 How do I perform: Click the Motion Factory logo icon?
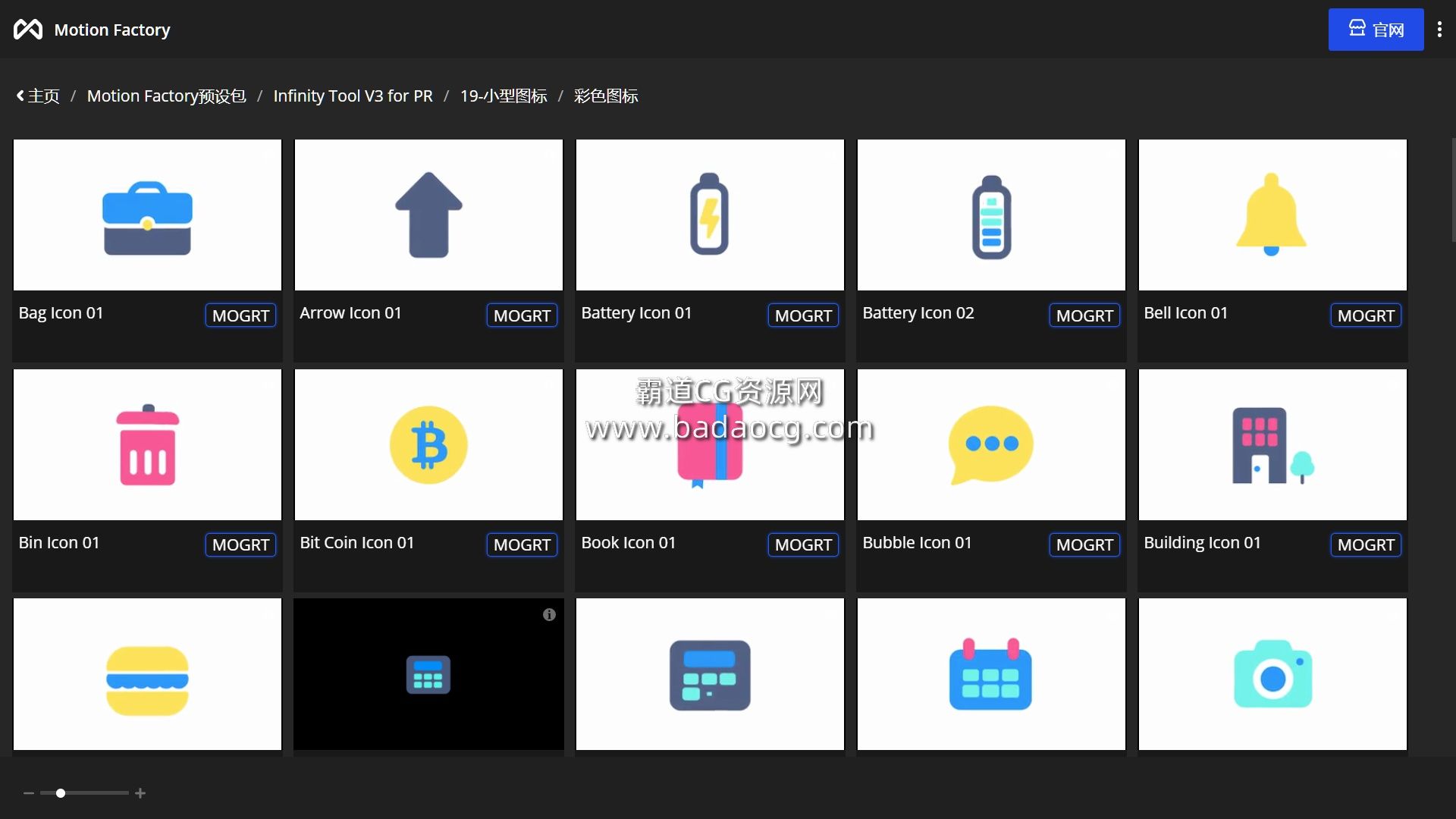(28, 30)
